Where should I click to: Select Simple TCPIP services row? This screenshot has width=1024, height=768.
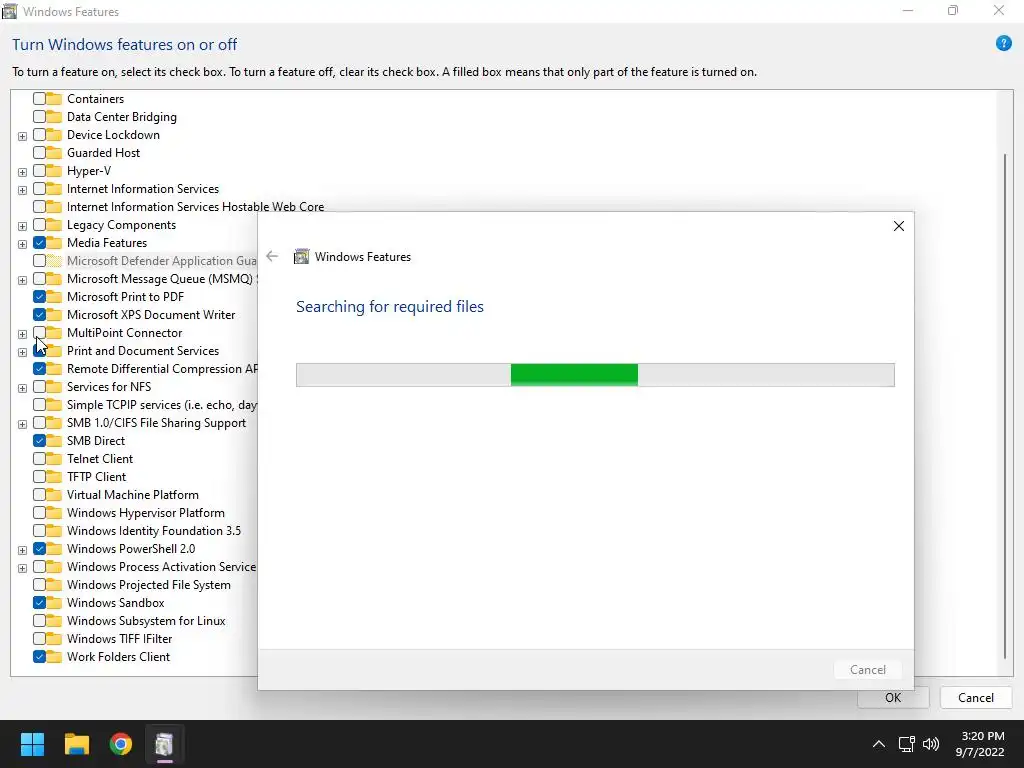[162, 405]
